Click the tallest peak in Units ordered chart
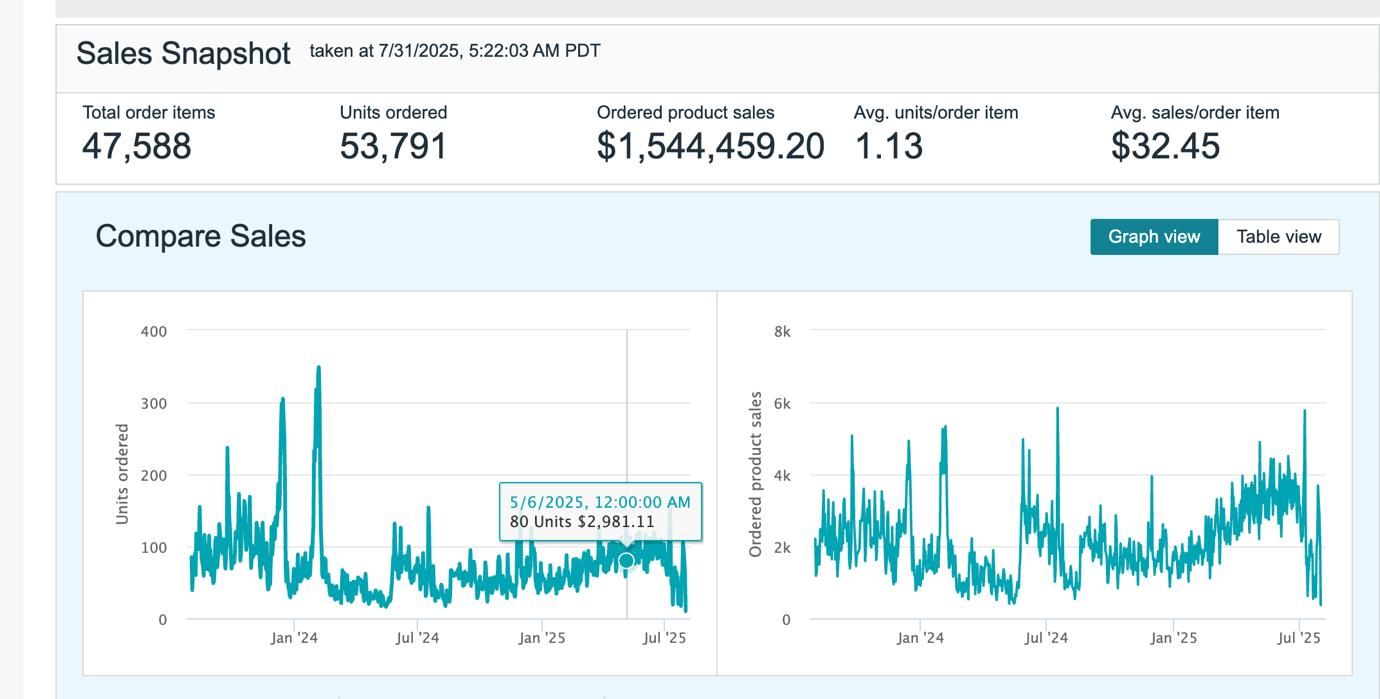Image resolution: width=1380 pixels, height=699 pixels. pyautogui.click(x=319, y=368)
